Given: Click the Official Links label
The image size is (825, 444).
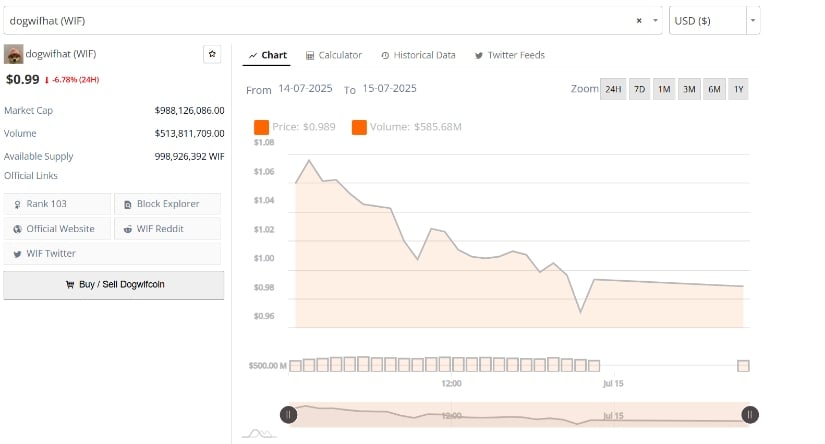Looking at the screenshot, I should 31,176.
